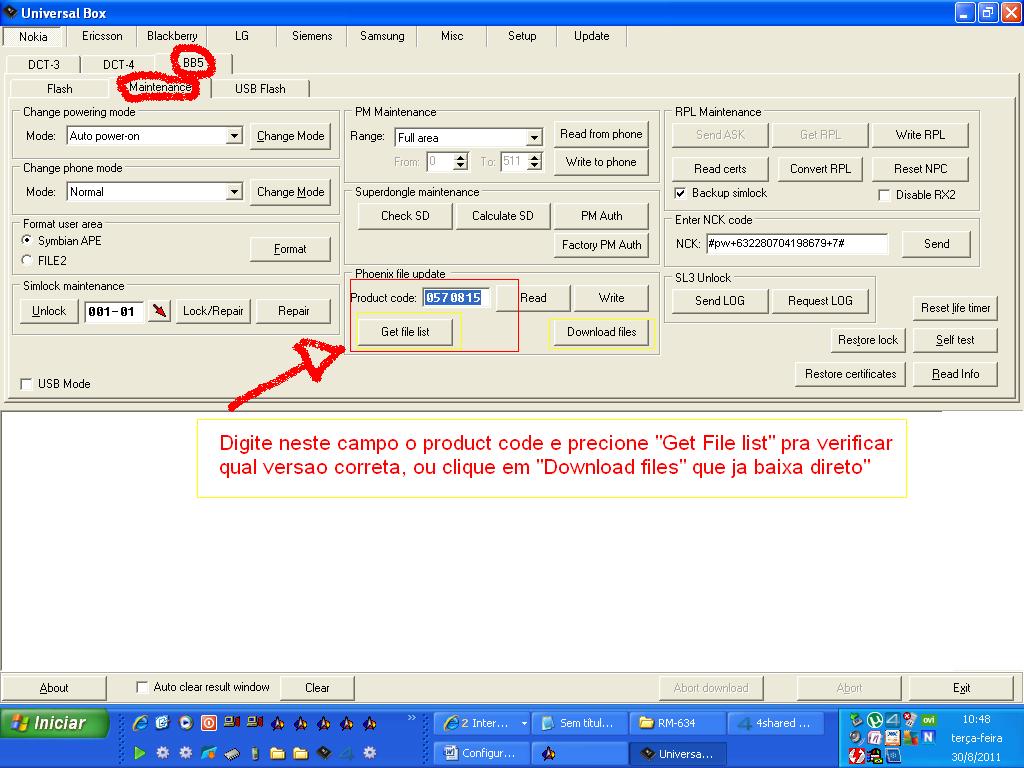Open Internet Explorer from the quick launch bar
Screen dimensions: 1024x768
tap(140, 723)
